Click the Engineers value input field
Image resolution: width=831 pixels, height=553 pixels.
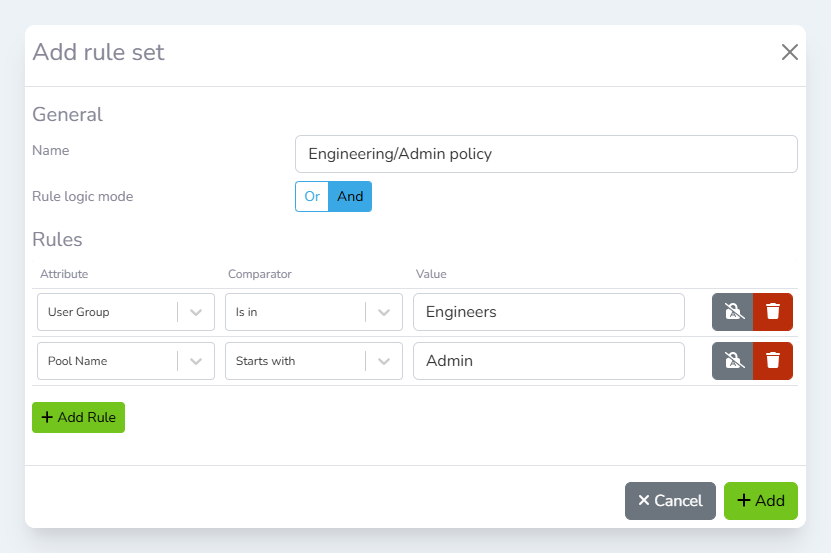(x=548, y=312)
